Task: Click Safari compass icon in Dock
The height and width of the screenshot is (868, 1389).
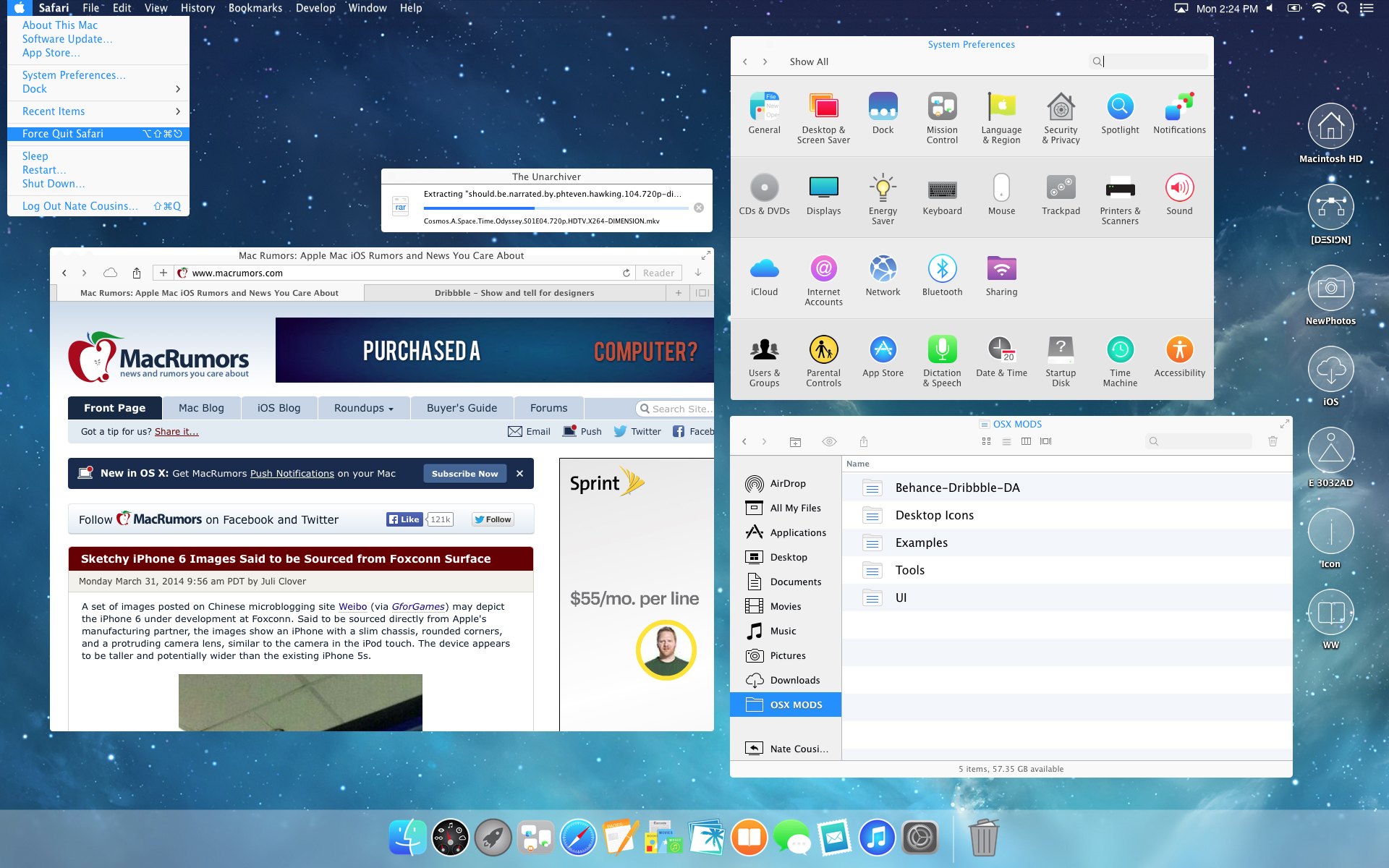Action: tap(578, 838)
